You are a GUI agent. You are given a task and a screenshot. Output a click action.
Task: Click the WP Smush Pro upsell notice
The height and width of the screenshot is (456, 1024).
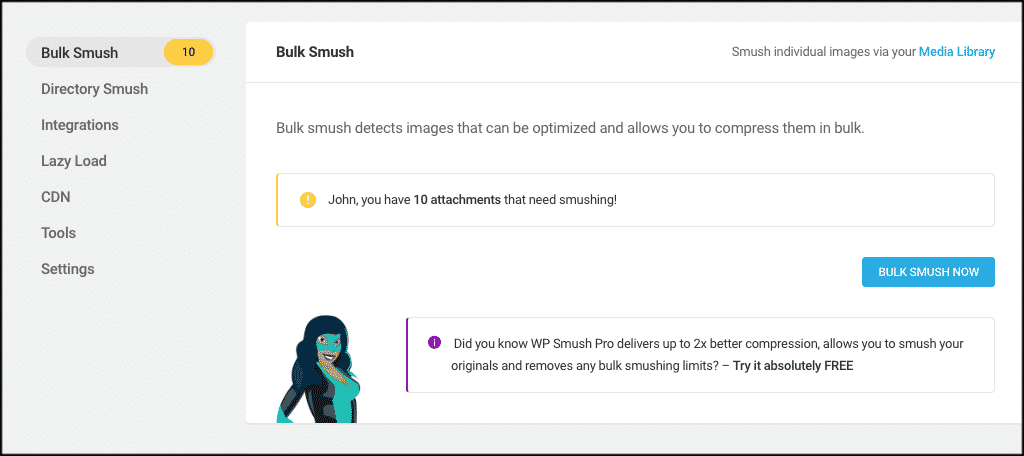point(701,355)
